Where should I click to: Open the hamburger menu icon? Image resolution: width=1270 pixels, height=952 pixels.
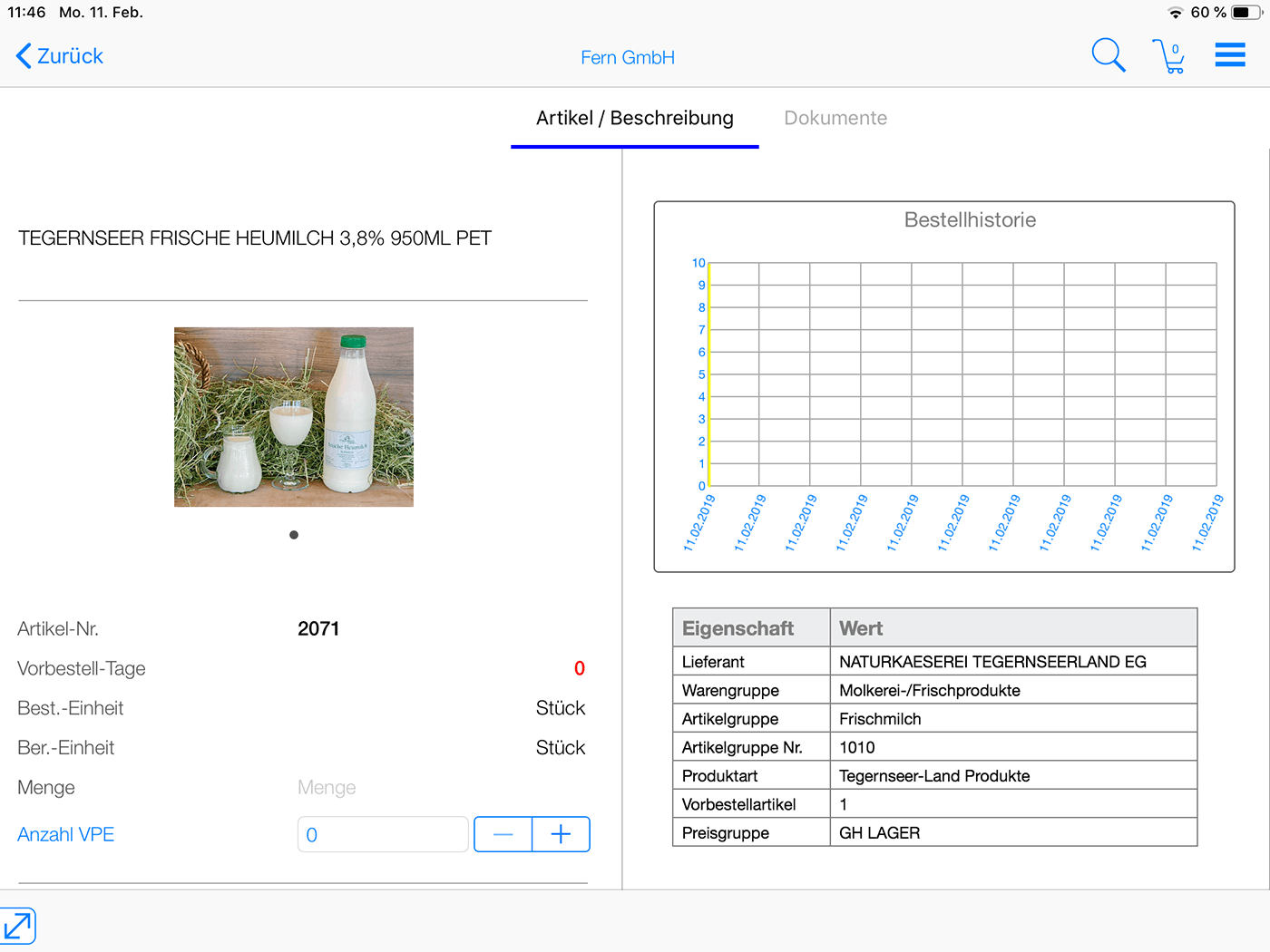tap(1230, 55)
